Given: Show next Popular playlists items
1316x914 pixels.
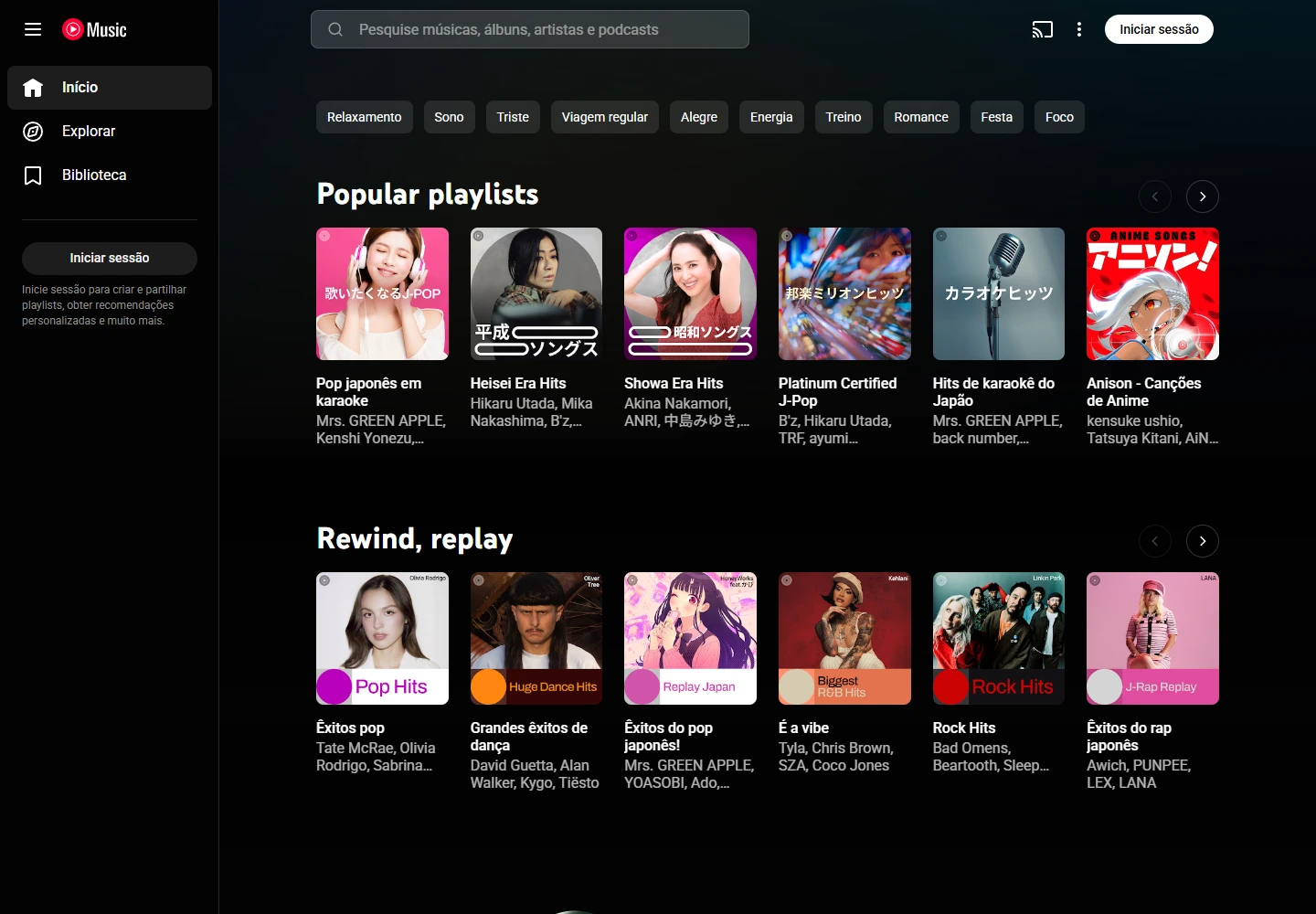Looking at the screenshot, I should [x=1203, y=197].
